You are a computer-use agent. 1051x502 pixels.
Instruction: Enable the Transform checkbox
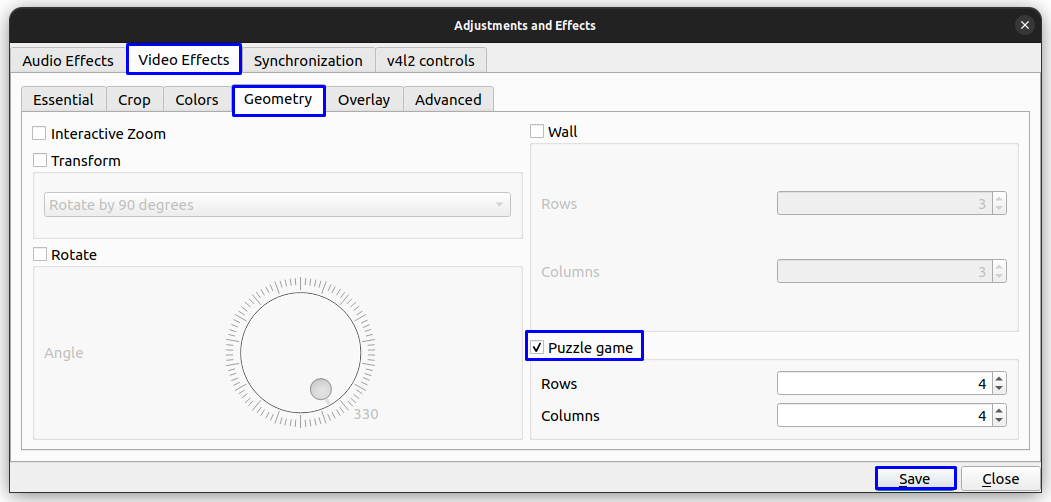[x=40, y=161]
